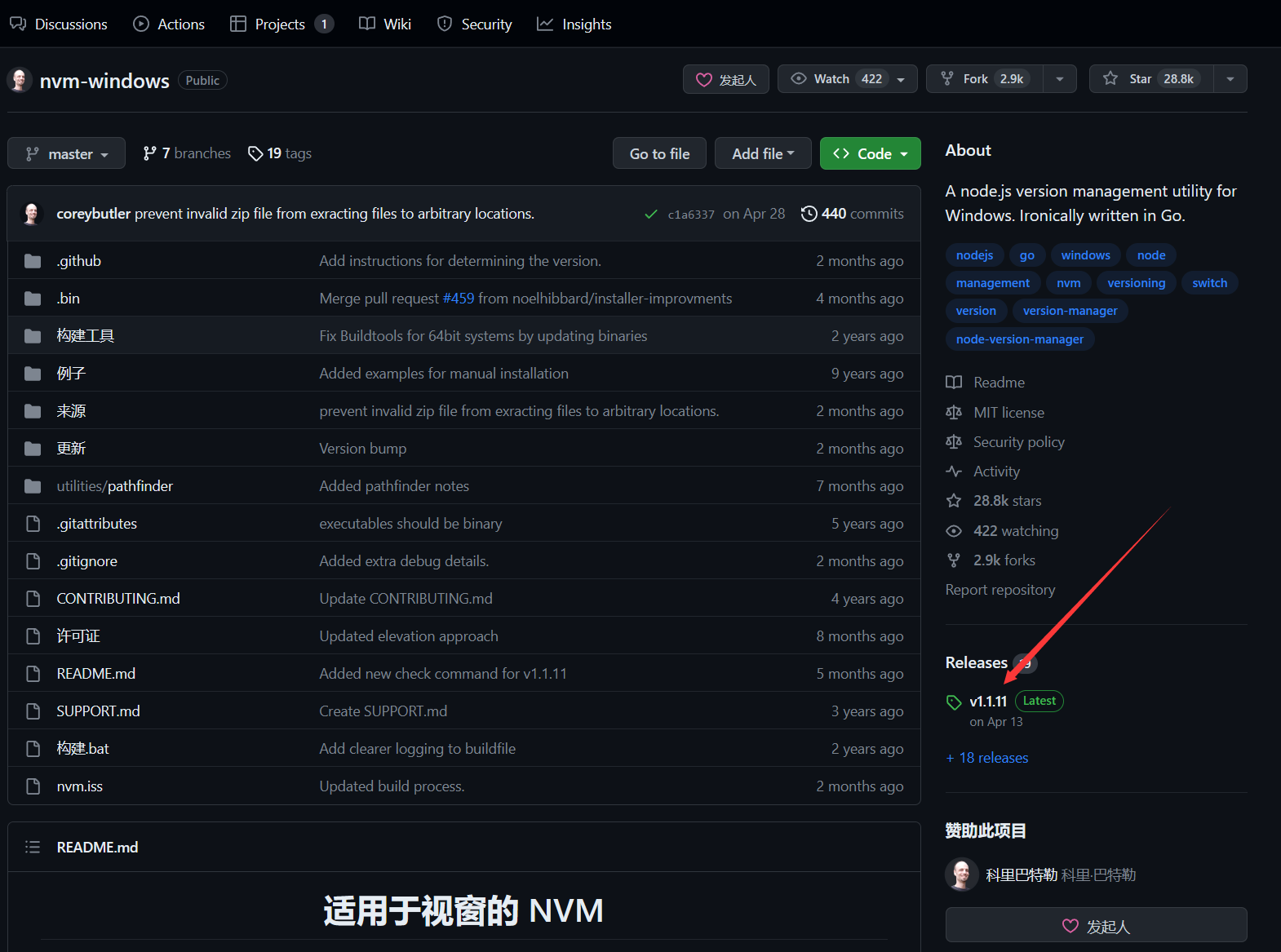Open the Readme link in About
The width and height of the screenshot is (1281, 952).
986,383
